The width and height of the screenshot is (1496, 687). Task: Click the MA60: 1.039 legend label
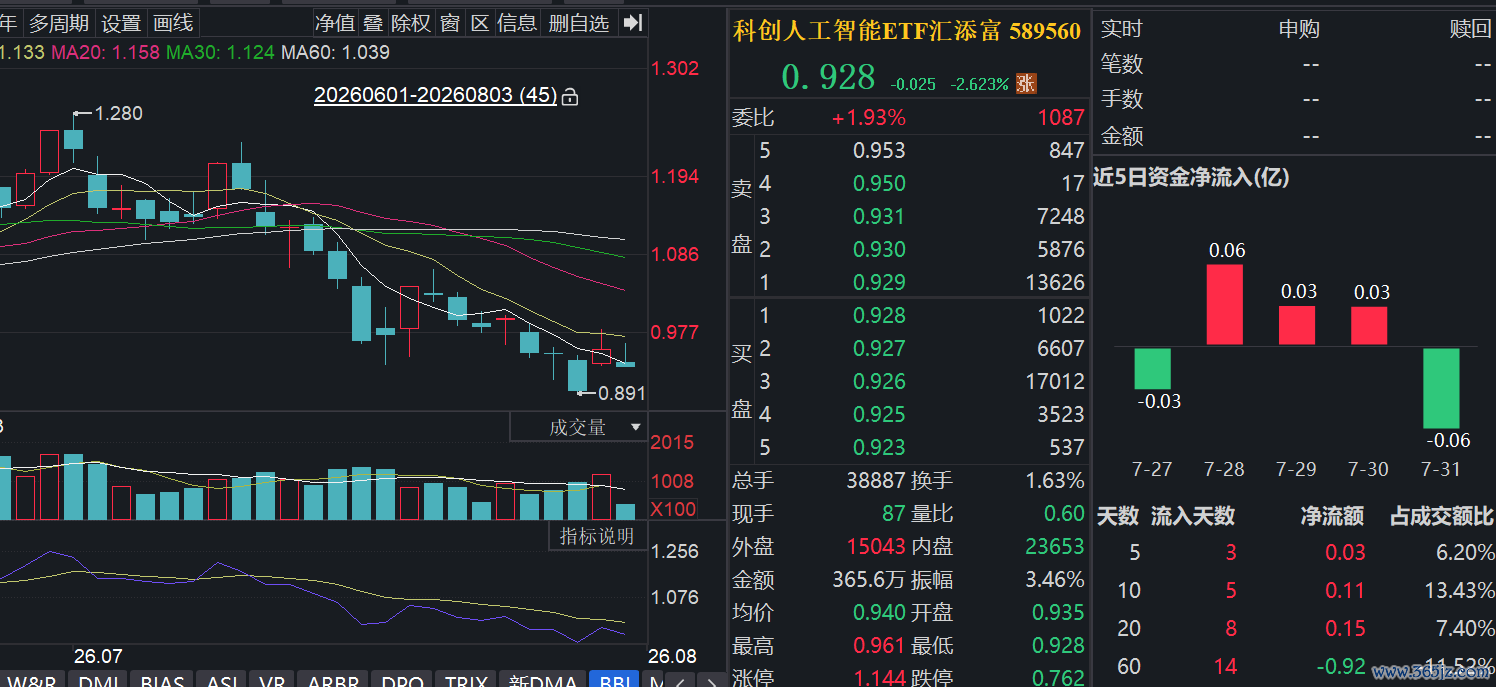click(335, 52)
